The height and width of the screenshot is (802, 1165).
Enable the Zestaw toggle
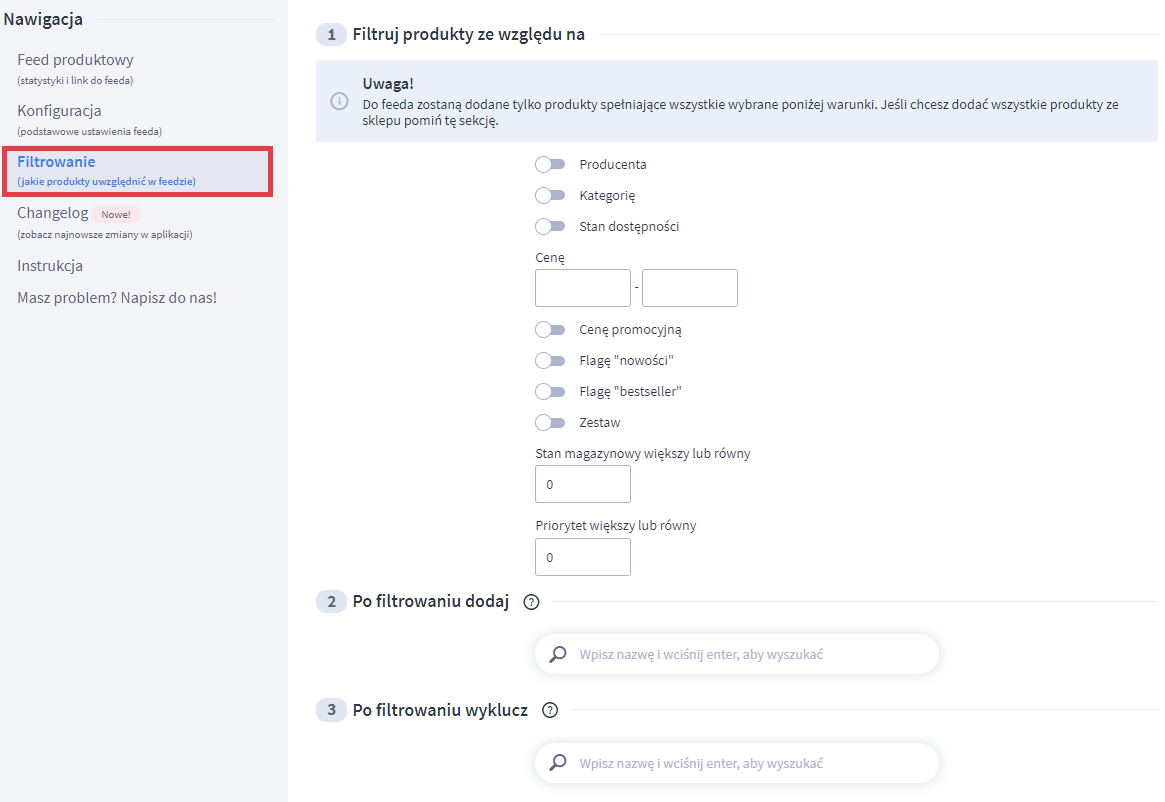550,422
